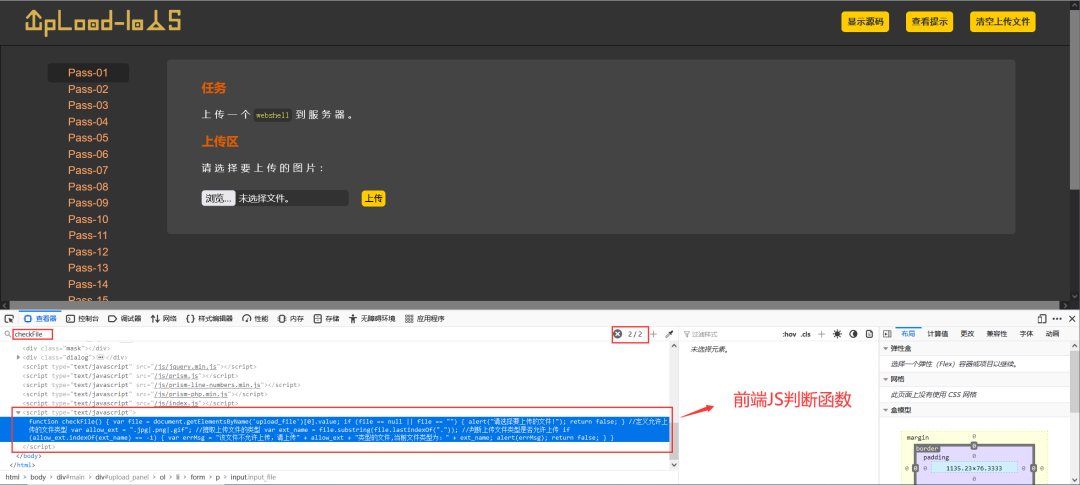
Task: Toggle the :hov pseudo-class panel
Action: tap(788, 334)
